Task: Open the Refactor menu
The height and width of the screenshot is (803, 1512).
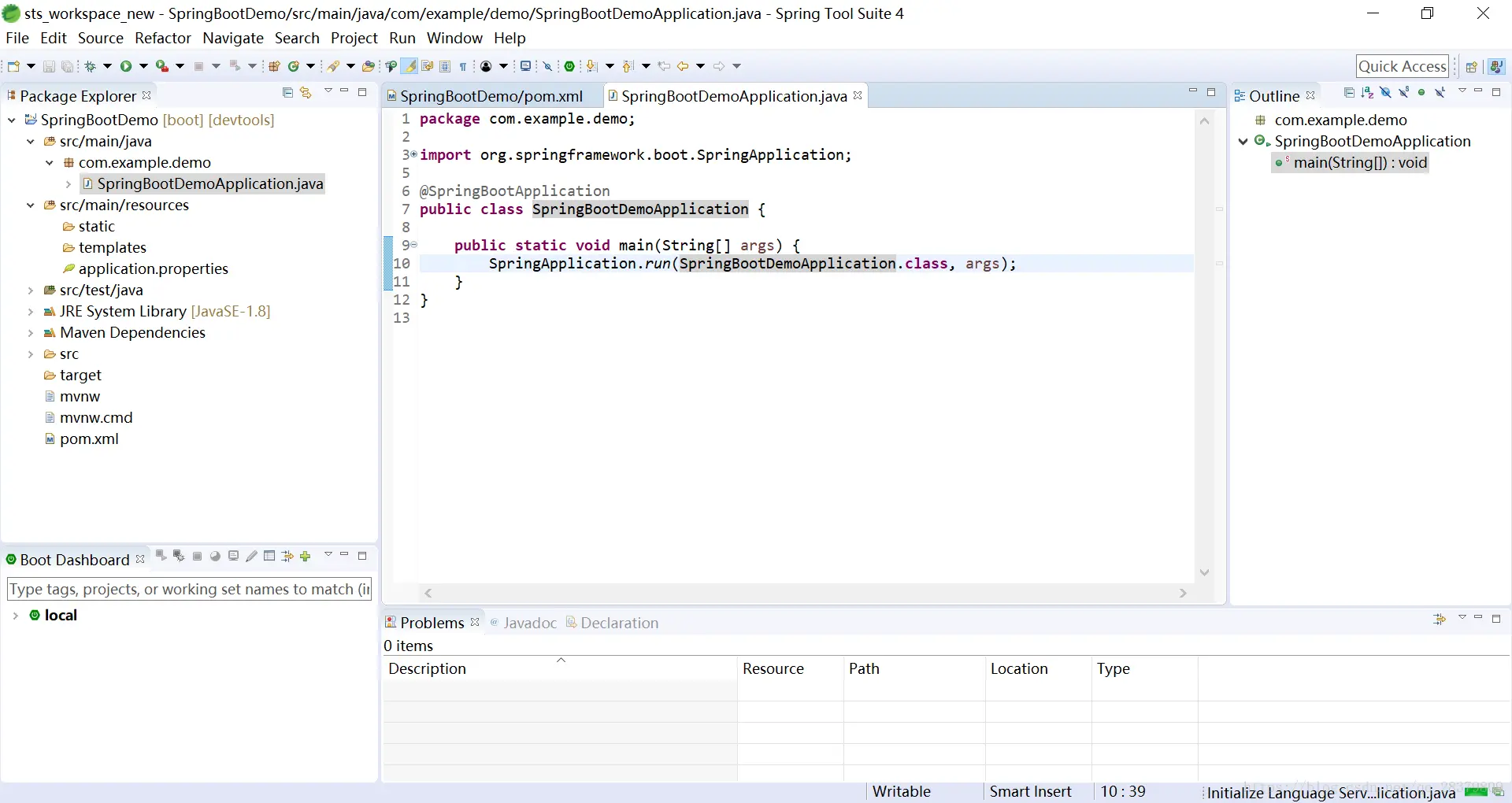Action: tap(162, 38)
